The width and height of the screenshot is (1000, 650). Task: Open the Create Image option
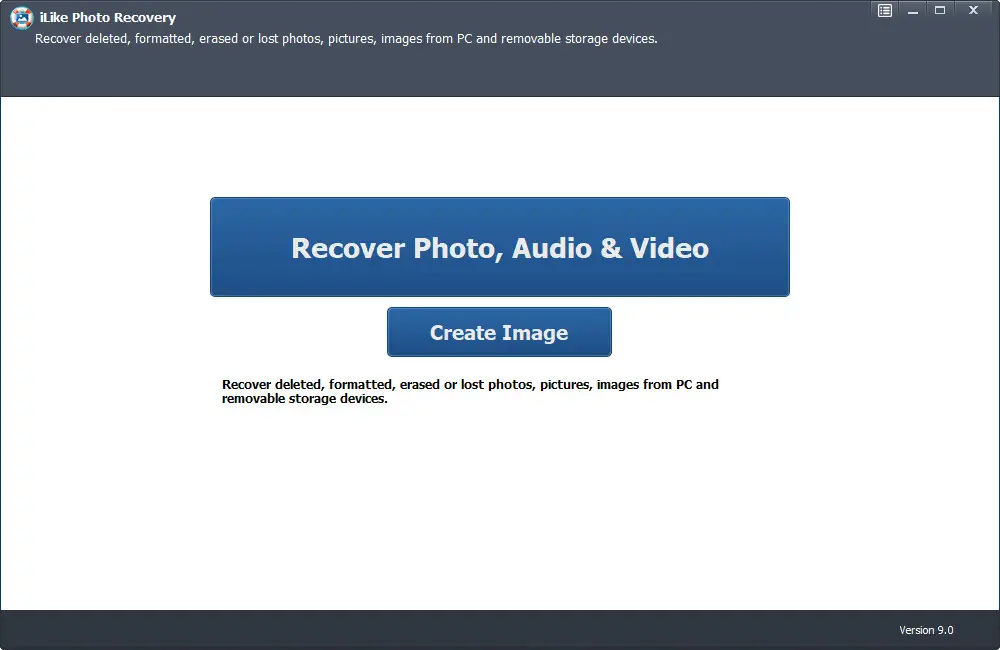(499, 332)
